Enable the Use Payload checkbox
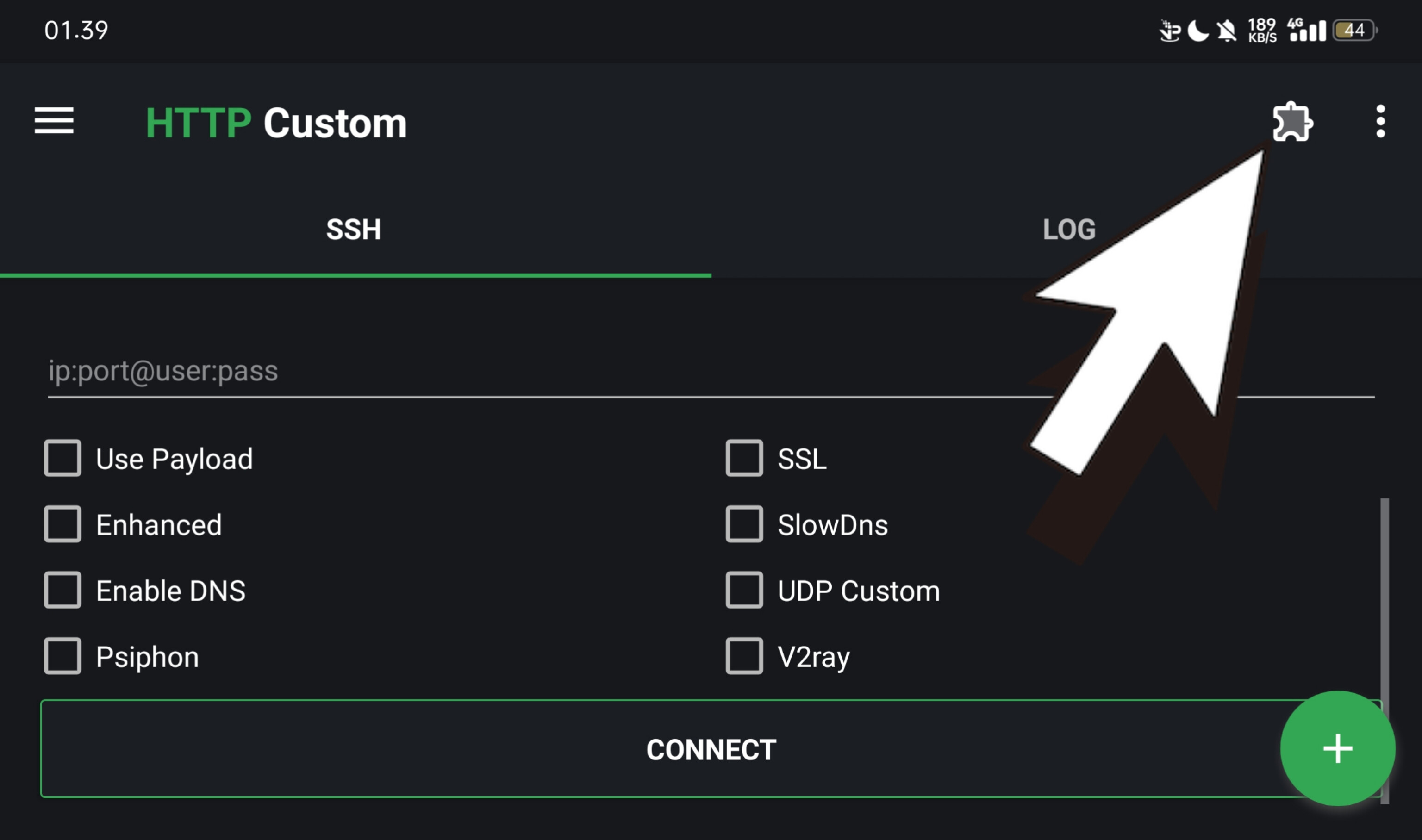Screen dimensions: 1422x840 point(63,458)
